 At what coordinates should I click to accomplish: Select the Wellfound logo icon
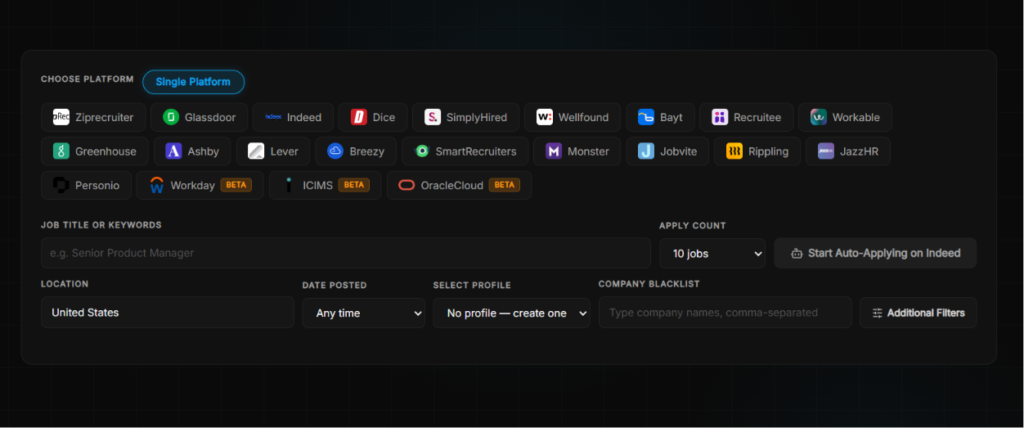545,118
